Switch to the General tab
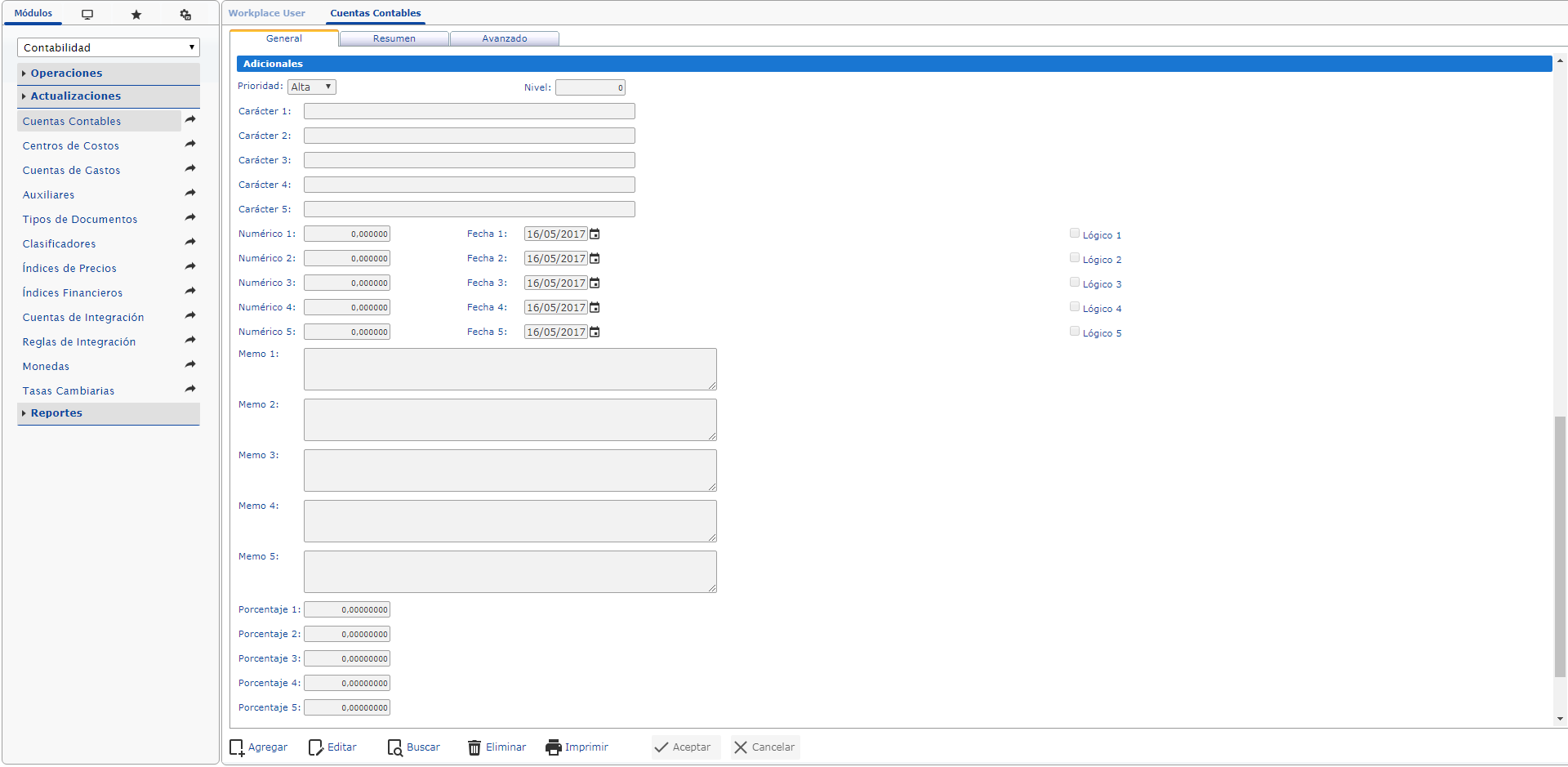1568x767 pixels. tap(284, 38)
